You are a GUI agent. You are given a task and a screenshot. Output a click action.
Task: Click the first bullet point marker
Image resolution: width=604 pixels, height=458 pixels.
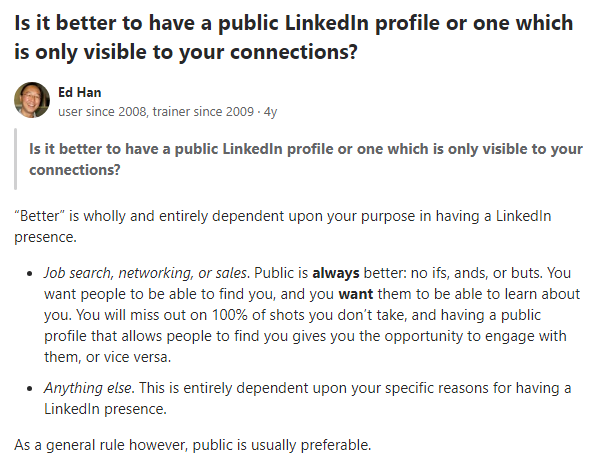[x=30, y=274]
